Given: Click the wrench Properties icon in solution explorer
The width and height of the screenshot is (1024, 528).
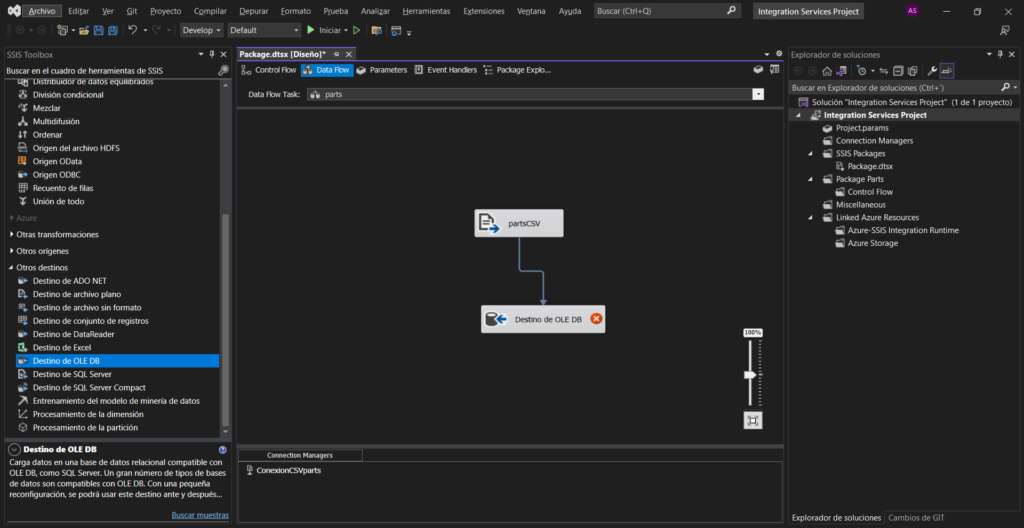Looking at the screenshot, I should (932, 71).
